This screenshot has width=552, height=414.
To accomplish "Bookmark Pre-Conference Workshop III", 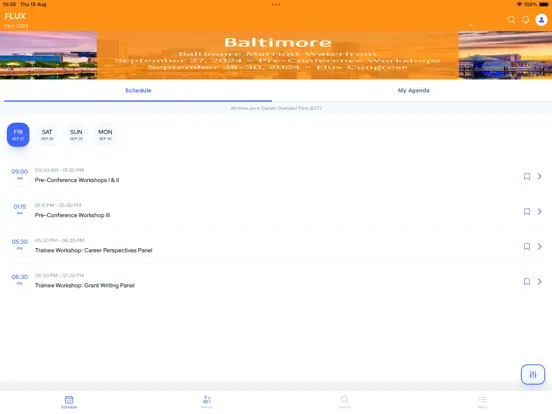I will 527,212.
